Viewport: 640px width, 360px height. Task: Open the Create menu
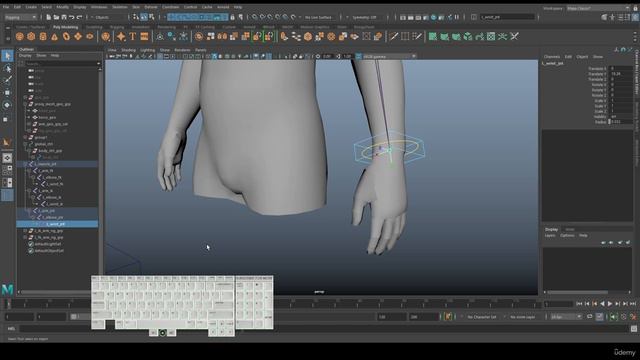click(x=31, y=7)
